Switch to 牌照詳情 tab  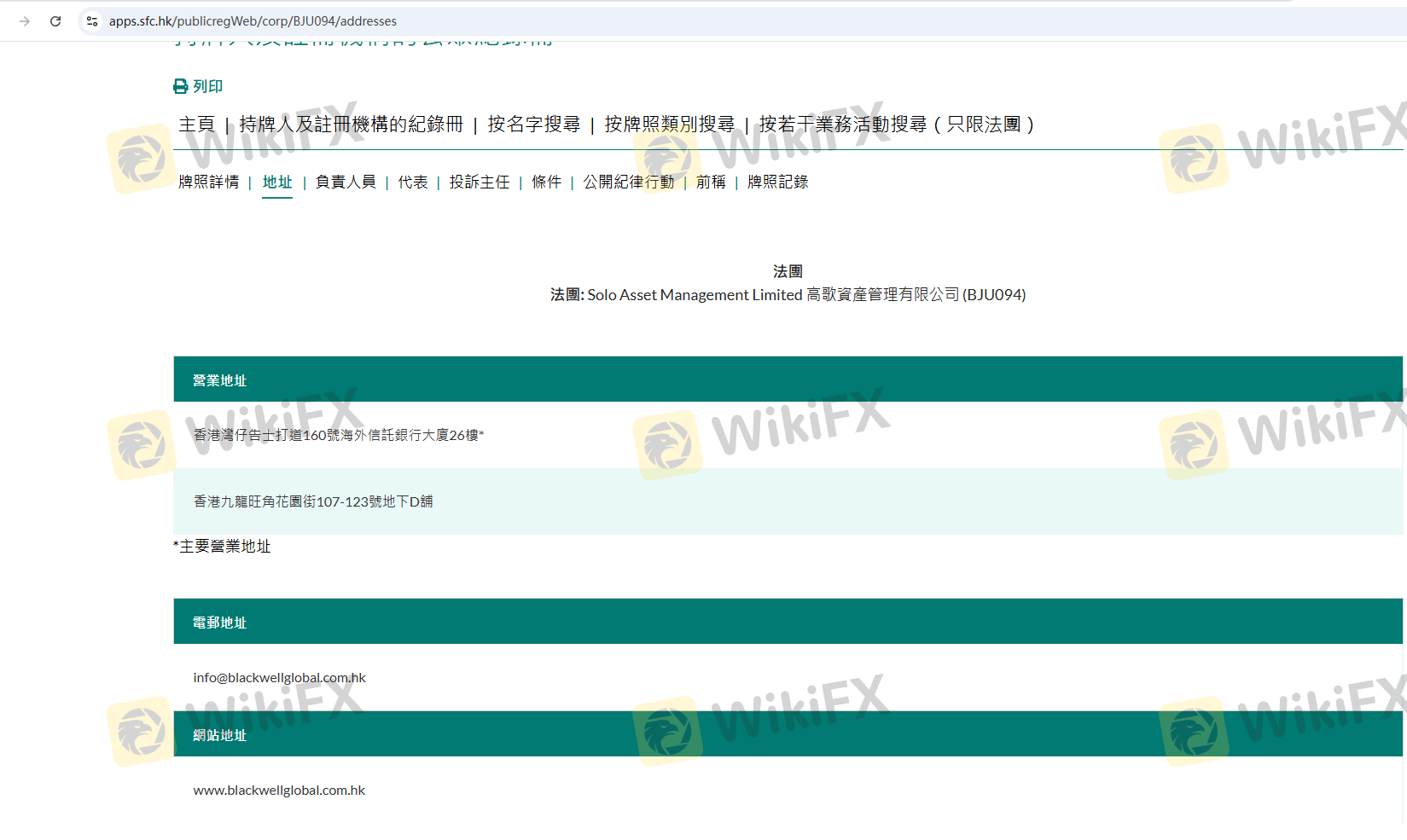click(208, 182)
